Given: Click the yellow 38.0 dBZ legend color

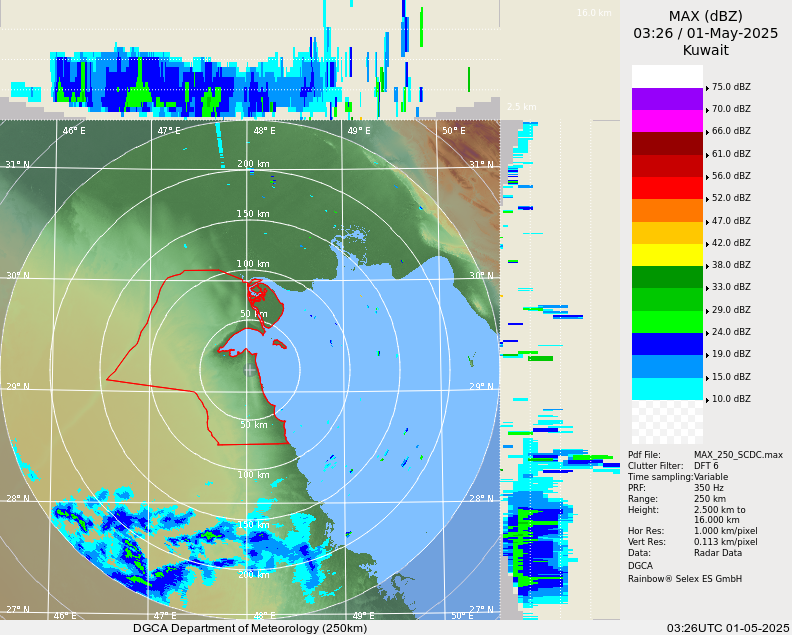Looking at the screenshot, I should [667, 255].
